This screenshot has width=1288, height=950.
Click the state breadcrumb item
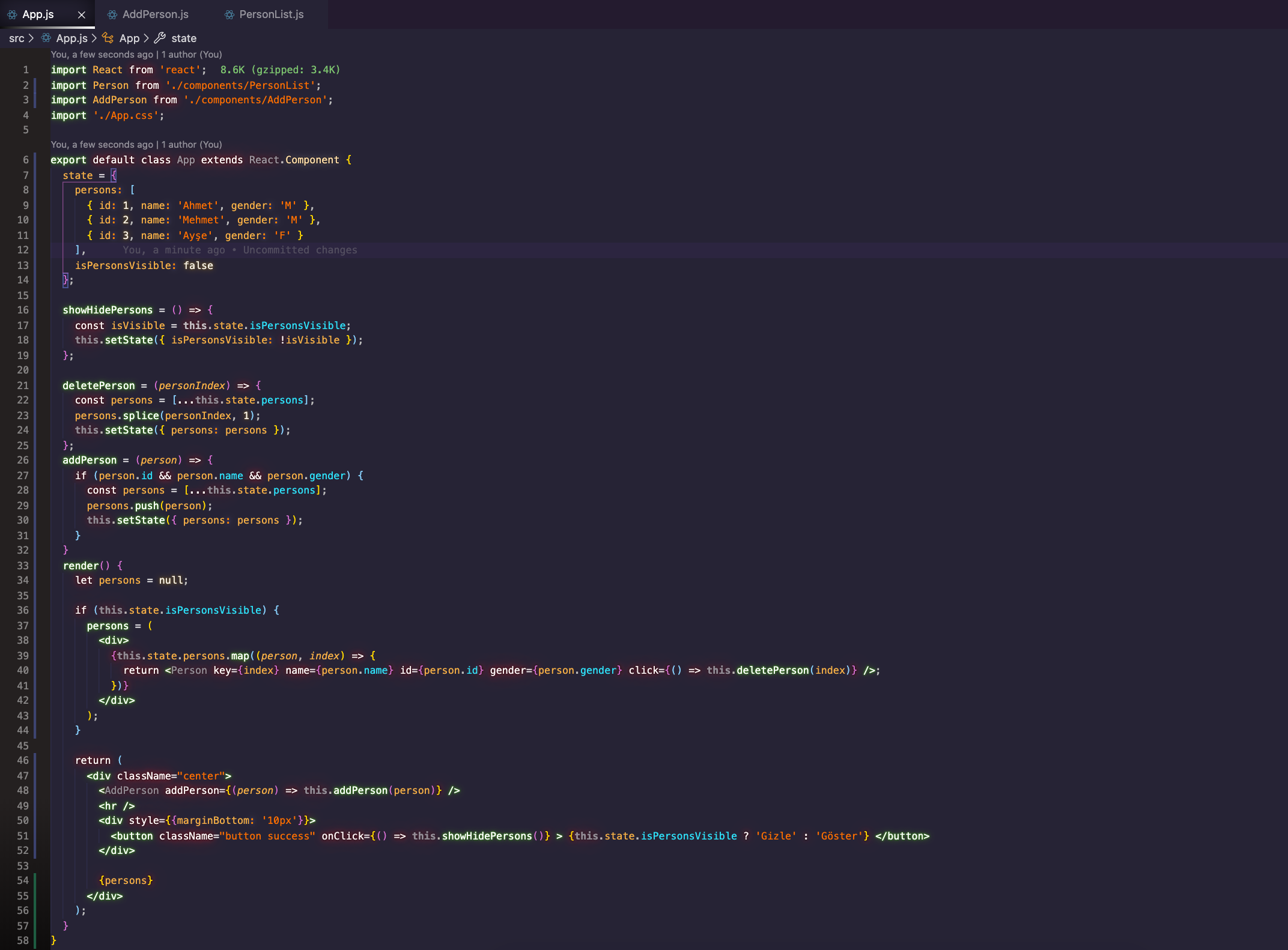(184, 38)
